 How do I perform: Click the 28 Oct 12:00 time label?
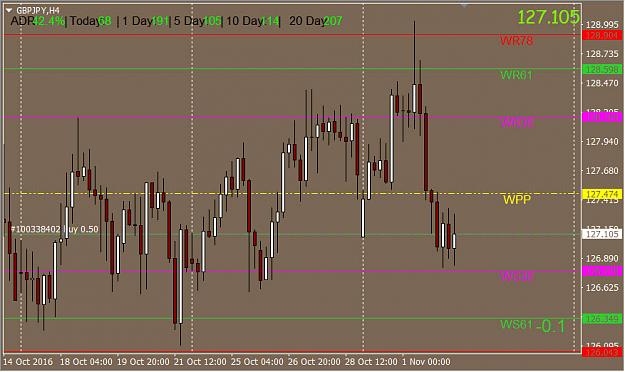click(371, 362)
